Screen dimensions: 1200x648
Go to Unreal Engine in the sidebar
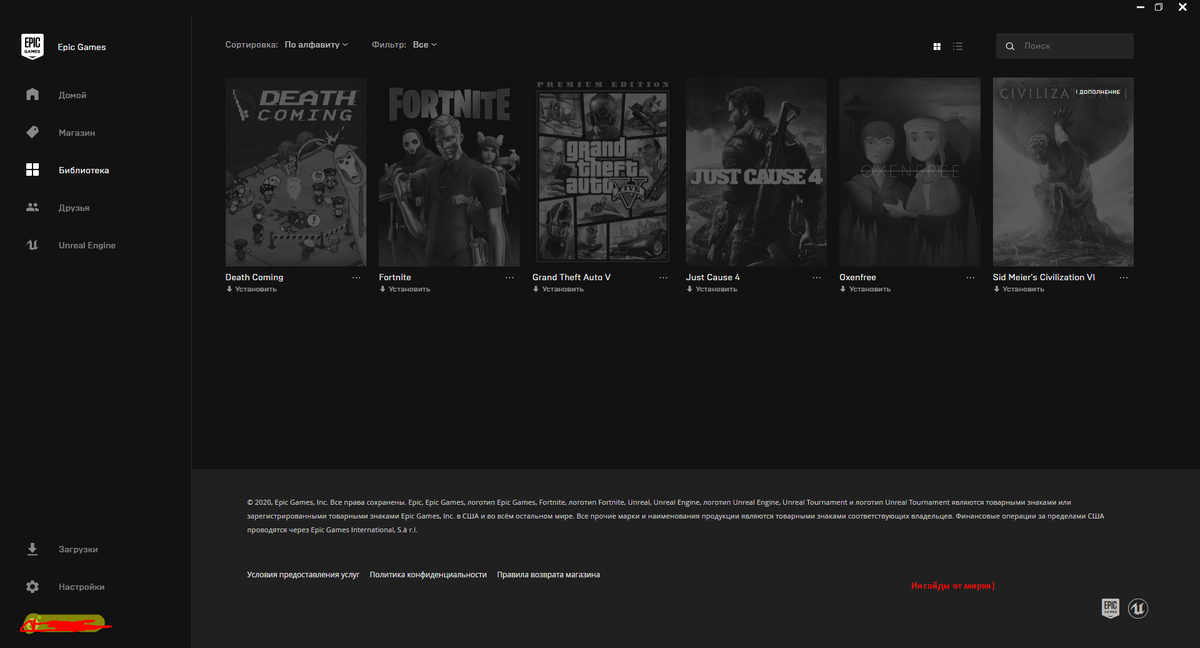87,245
